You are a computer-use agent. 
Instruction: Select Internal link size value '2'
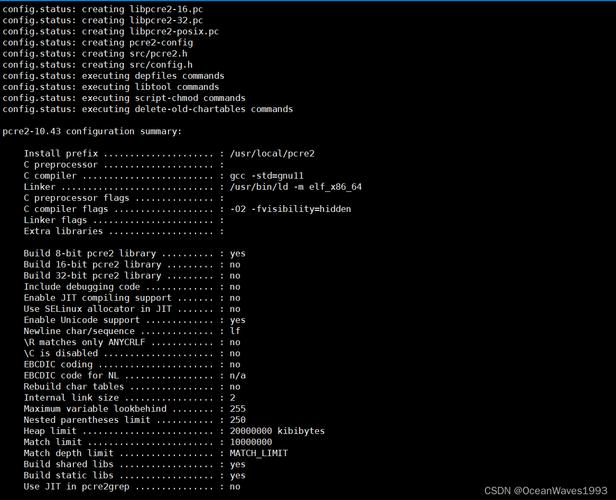[233, 397]
